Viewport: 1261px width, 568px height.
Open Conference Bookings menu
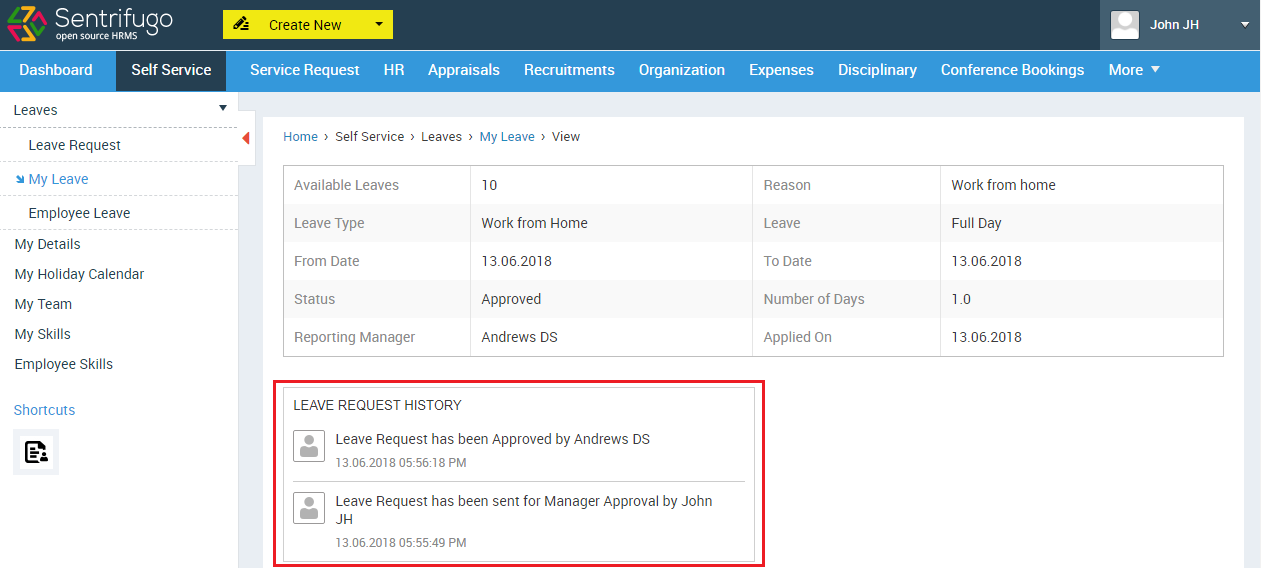pyautogui.click(x=1012, y=70)
